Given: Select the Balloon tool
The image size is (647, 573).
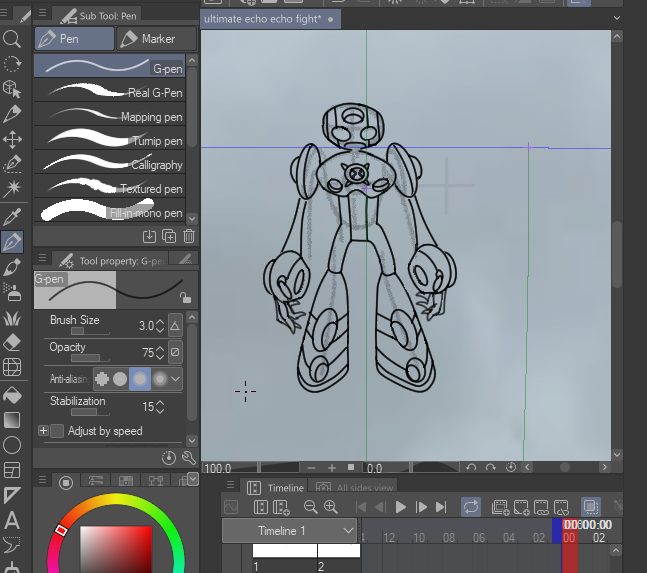Looking at the screenshot, I should coord(12,545).
